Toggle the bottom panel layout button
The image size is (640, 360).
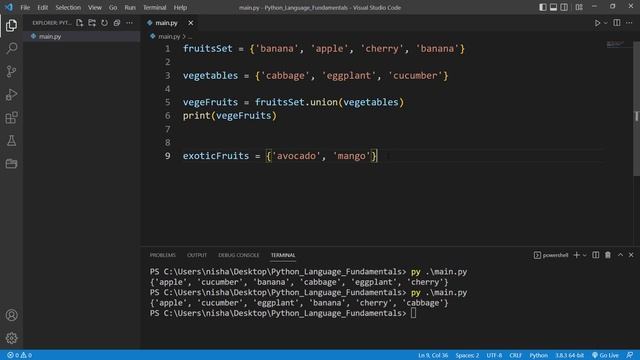(x=553, y=7)
